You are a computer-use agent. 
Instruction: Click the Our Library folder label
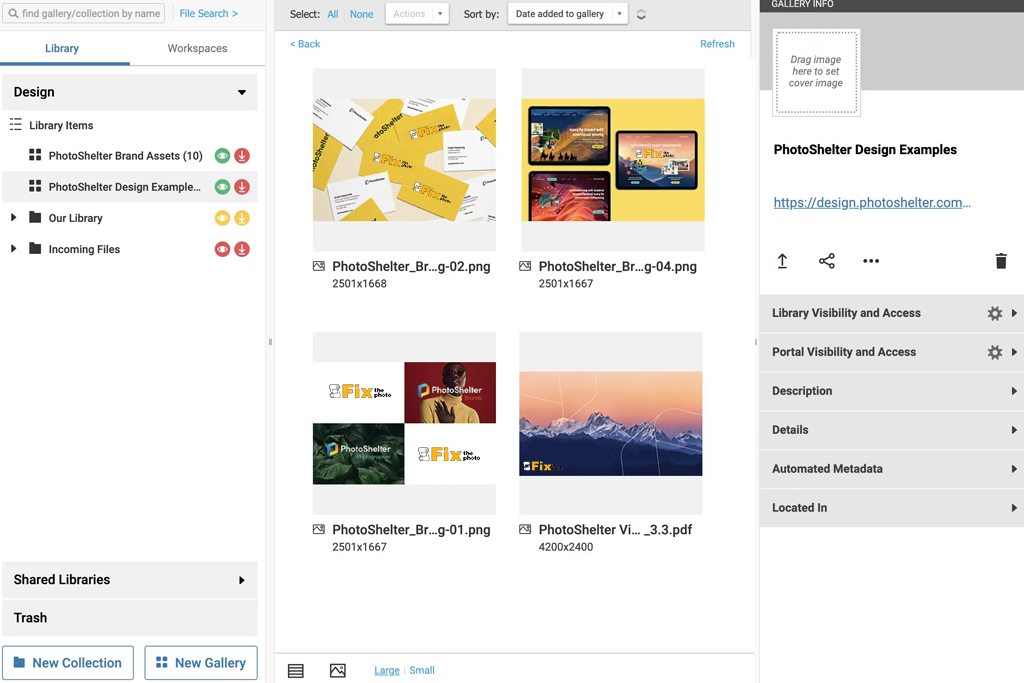click(x=76, y=218)
